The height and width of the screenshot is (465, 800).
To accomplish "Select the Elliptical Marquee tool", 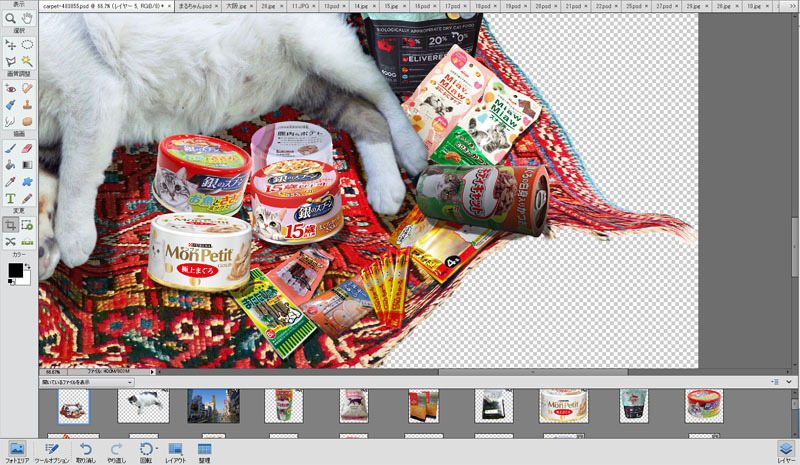I will [x=27, y=45].
